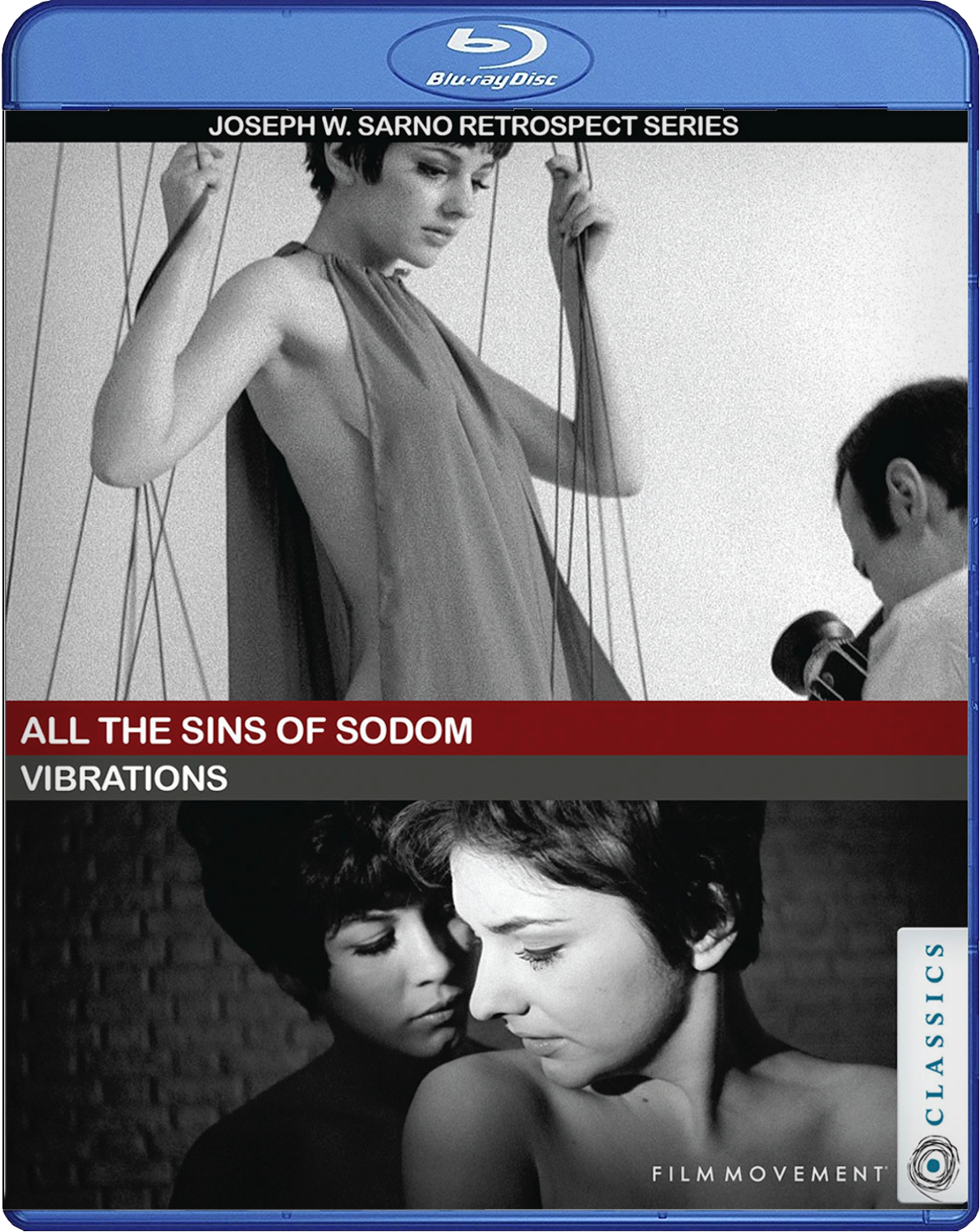
Task: Click the top photo of woman holding strings
Action: [x=486, y=421]
